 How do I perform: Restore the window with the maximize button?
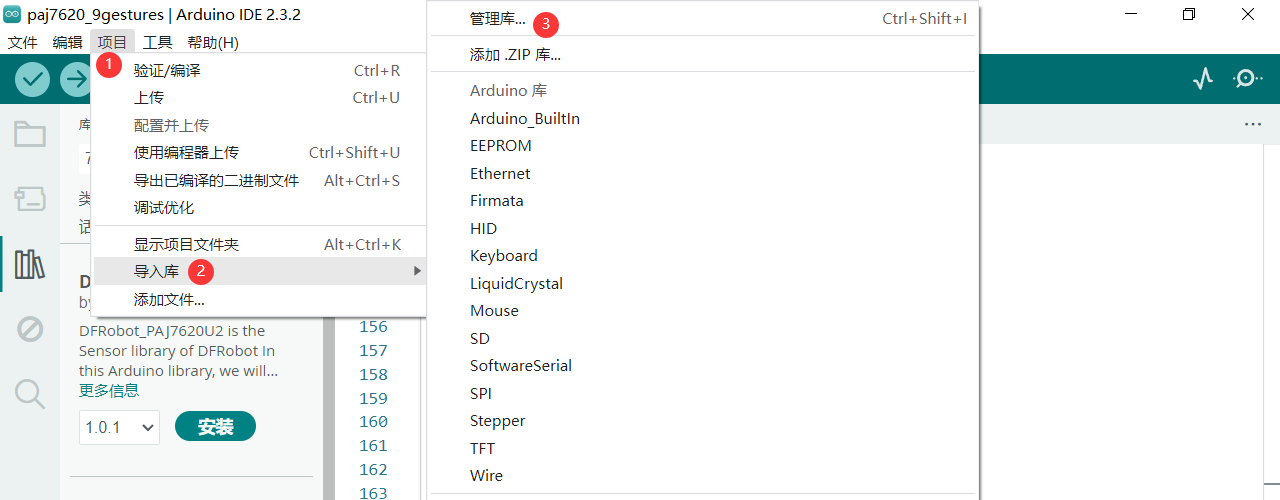1189,14
